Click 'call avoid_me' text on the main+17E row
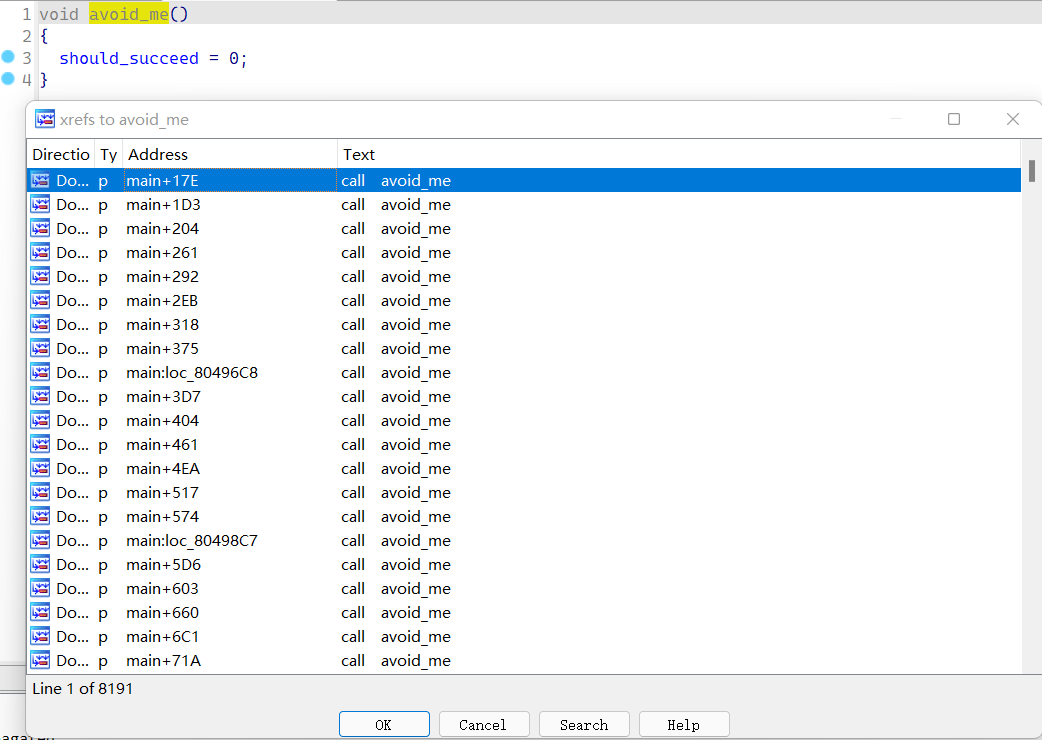The image size is (1042, 740). [396, 181]
